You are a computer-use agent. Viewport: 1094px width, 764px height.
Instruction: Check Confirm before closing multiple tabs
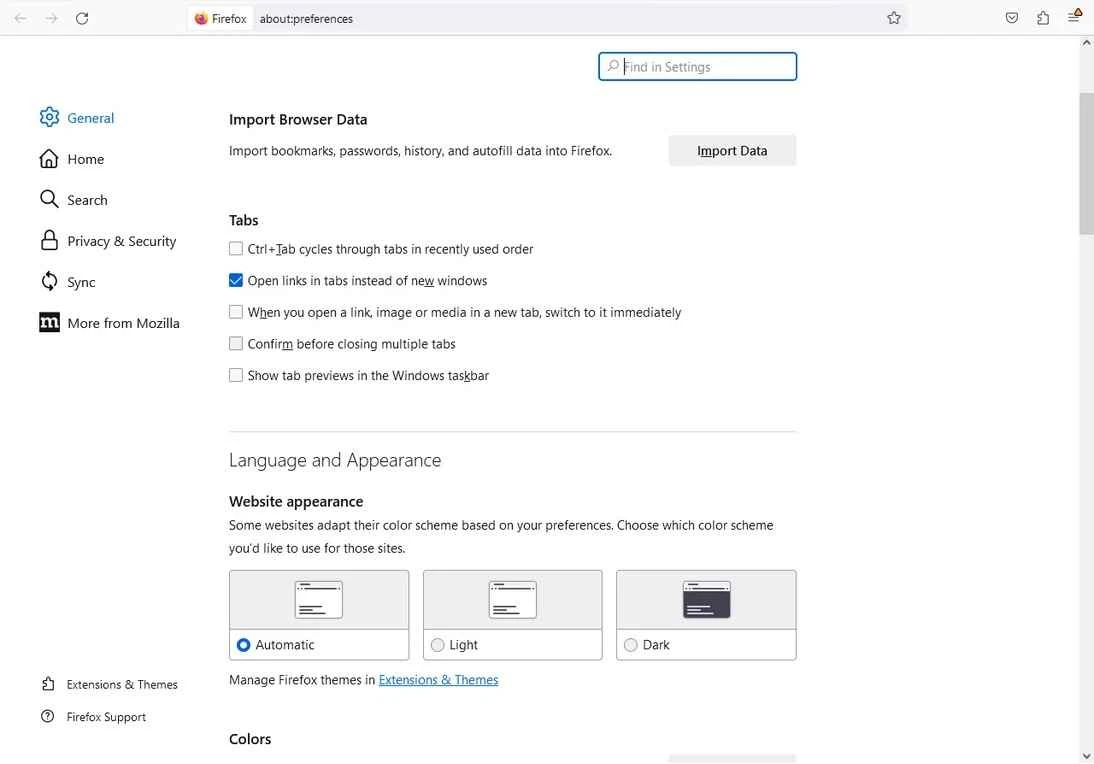236,343
